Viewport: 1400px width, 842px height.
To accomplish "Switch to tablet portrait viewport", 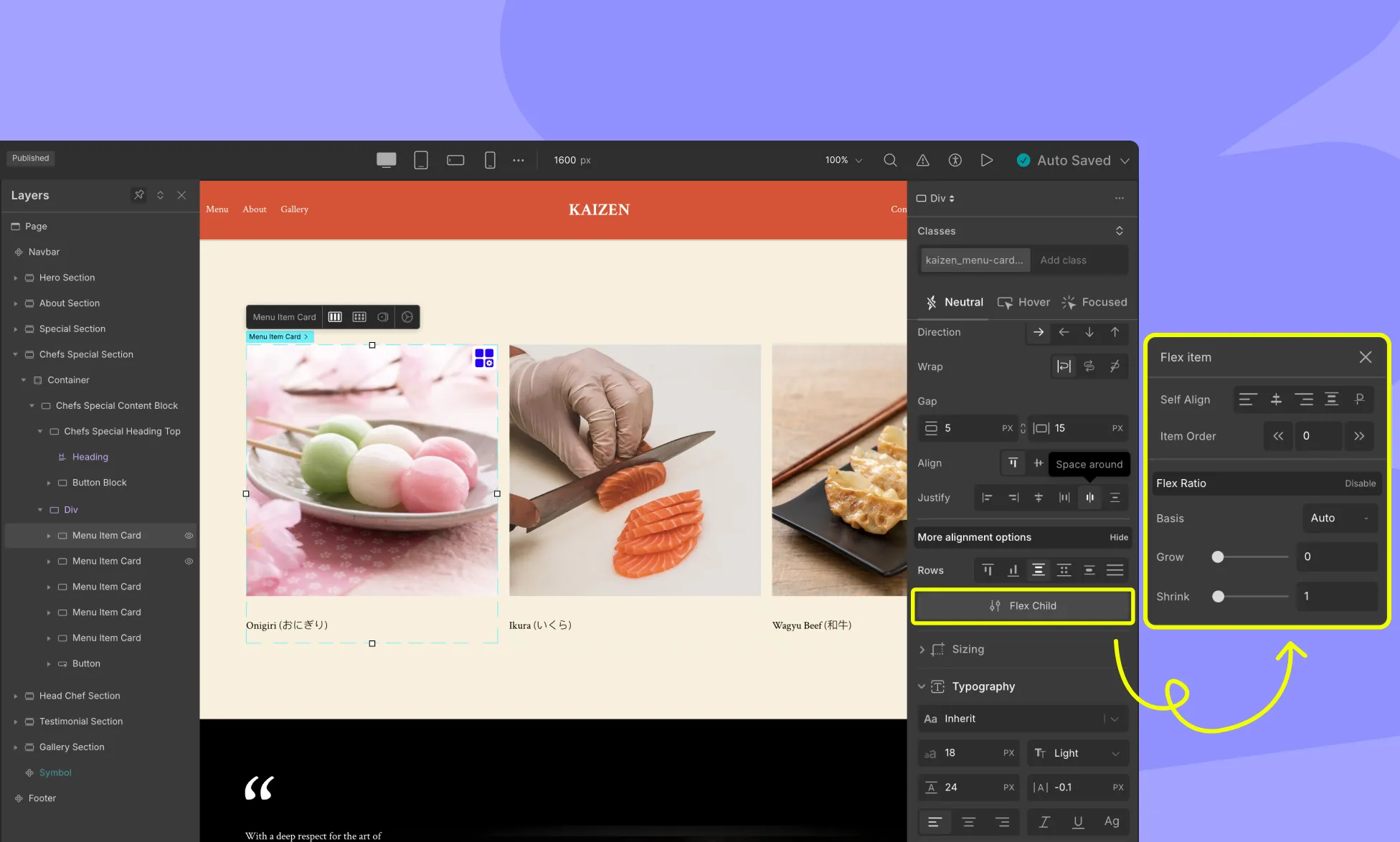I will (x=421, y=160).
